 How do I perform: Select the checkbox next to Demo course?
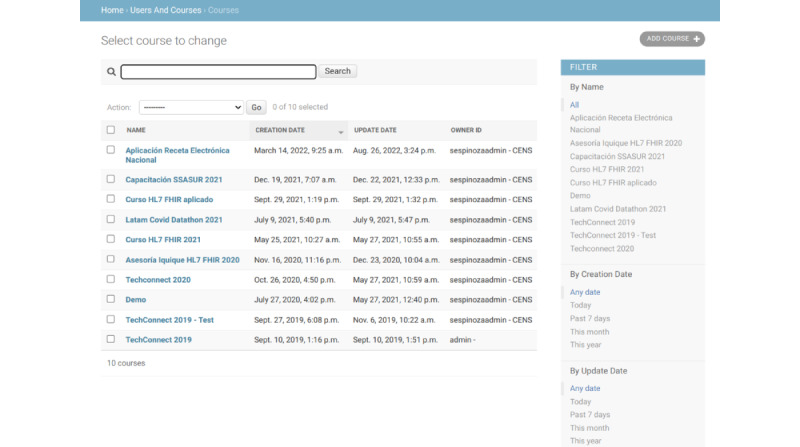(111, 299)
